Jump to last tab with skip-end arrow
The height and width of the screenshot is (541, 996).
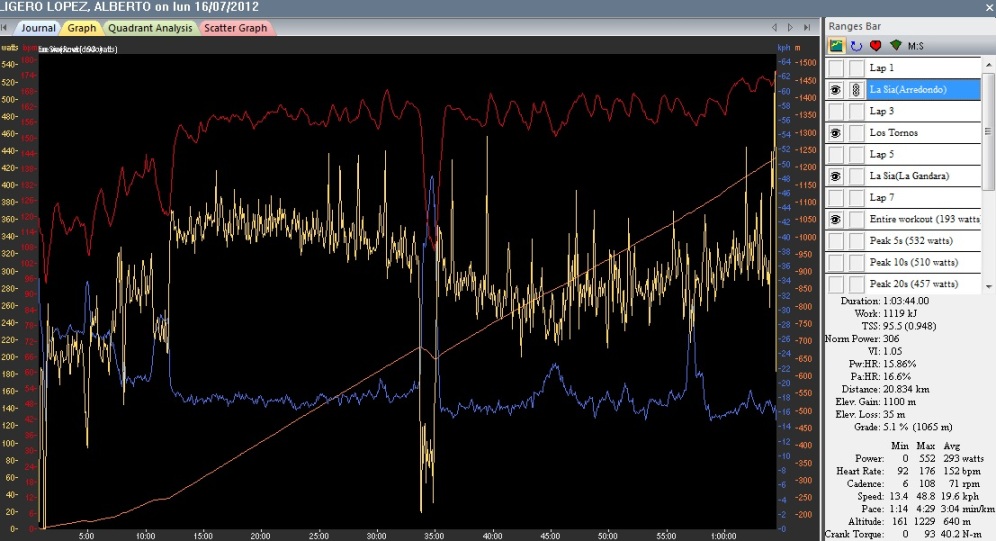tap(806, 28)
